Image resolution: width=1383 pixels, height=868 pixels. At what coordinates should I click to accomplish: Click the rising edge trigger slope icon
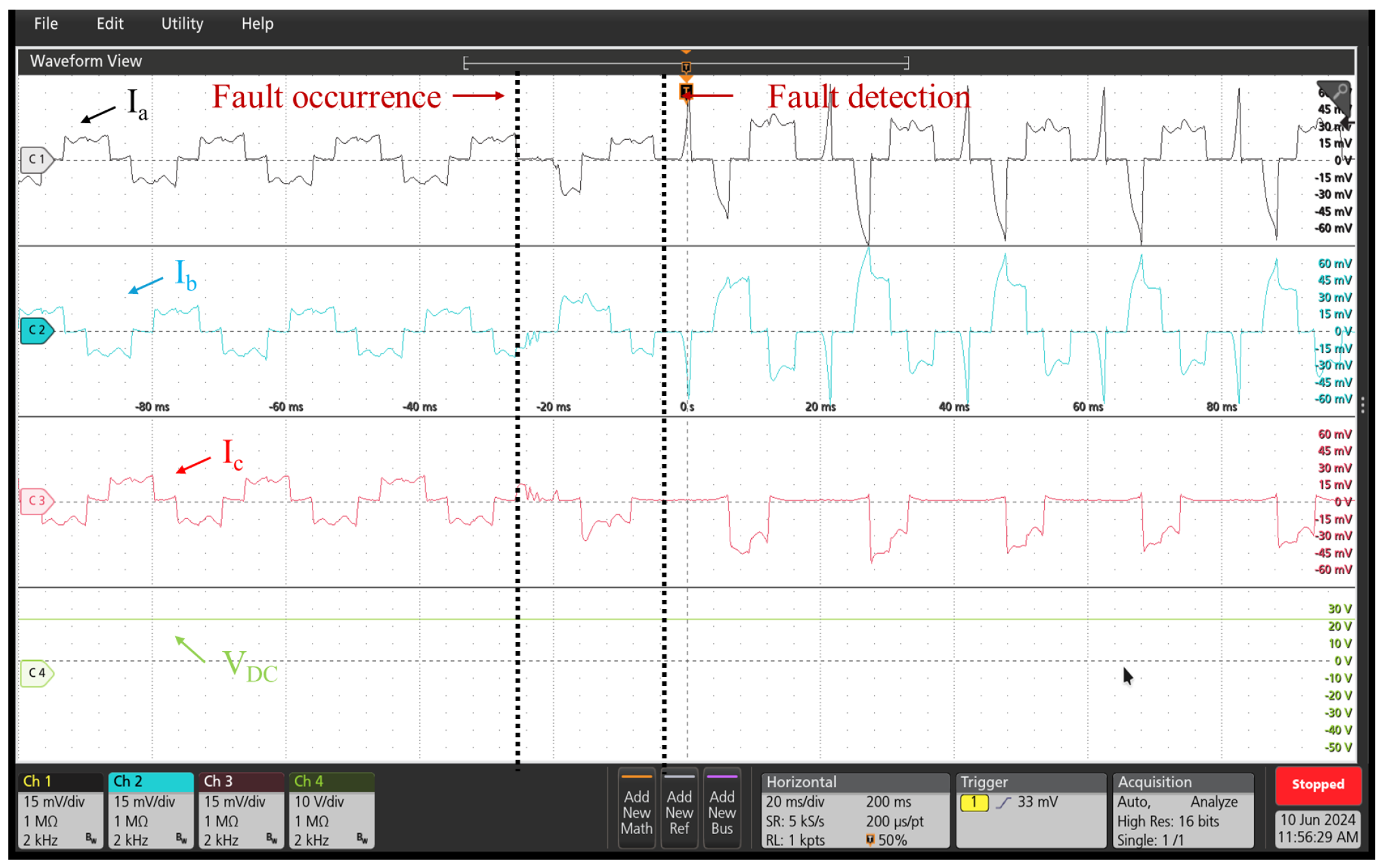(x=1003, y=803)
